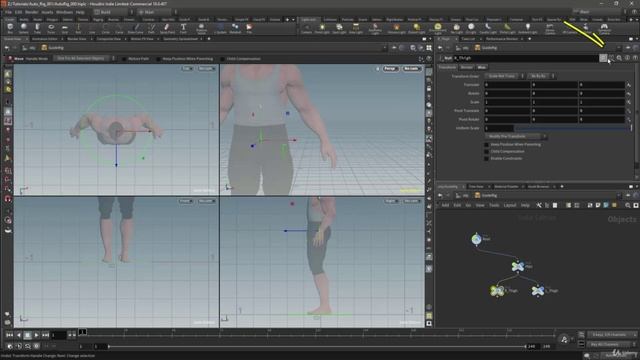
Task: Click the Play forward button
Action: point(36,335)
